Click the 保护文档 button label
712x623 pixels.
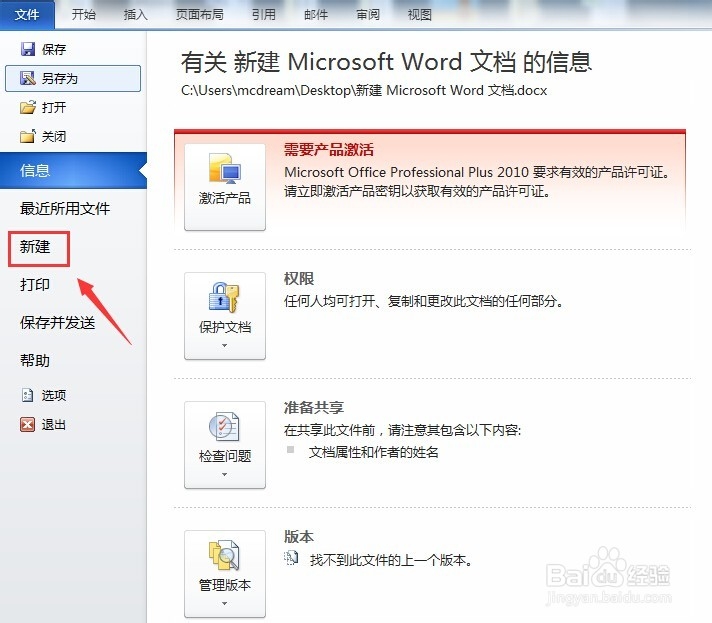225,327
